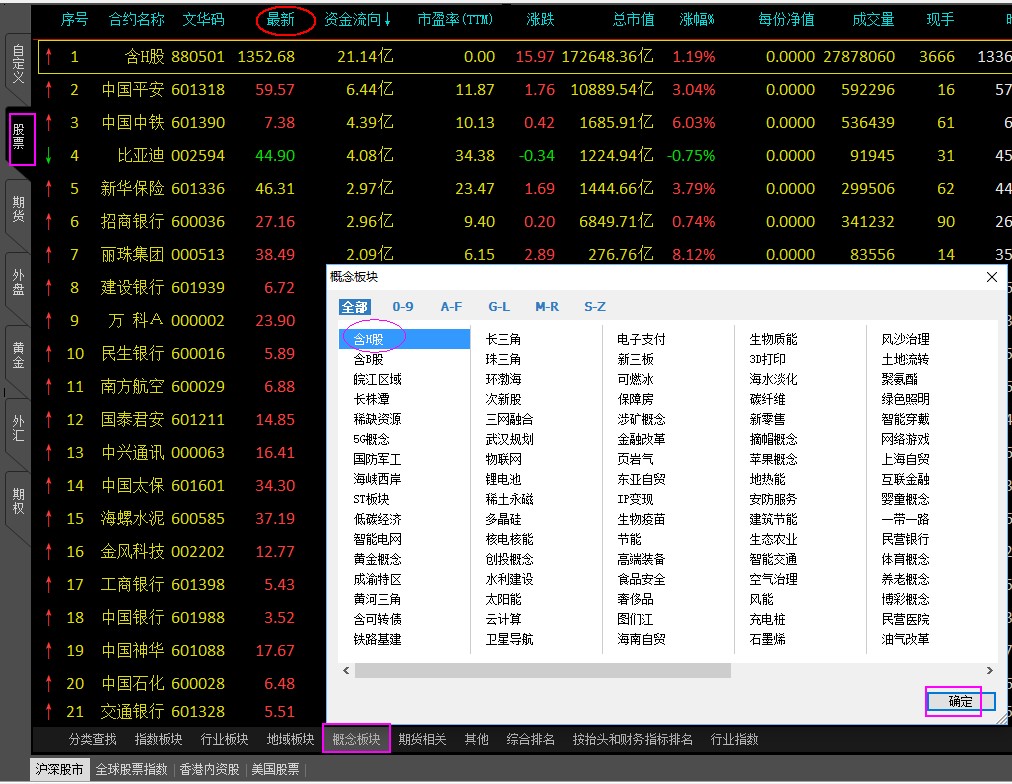Click the red up arrow for 含H股 row
The height and width of the screenshot is (784, 1012).
(47, 57)
